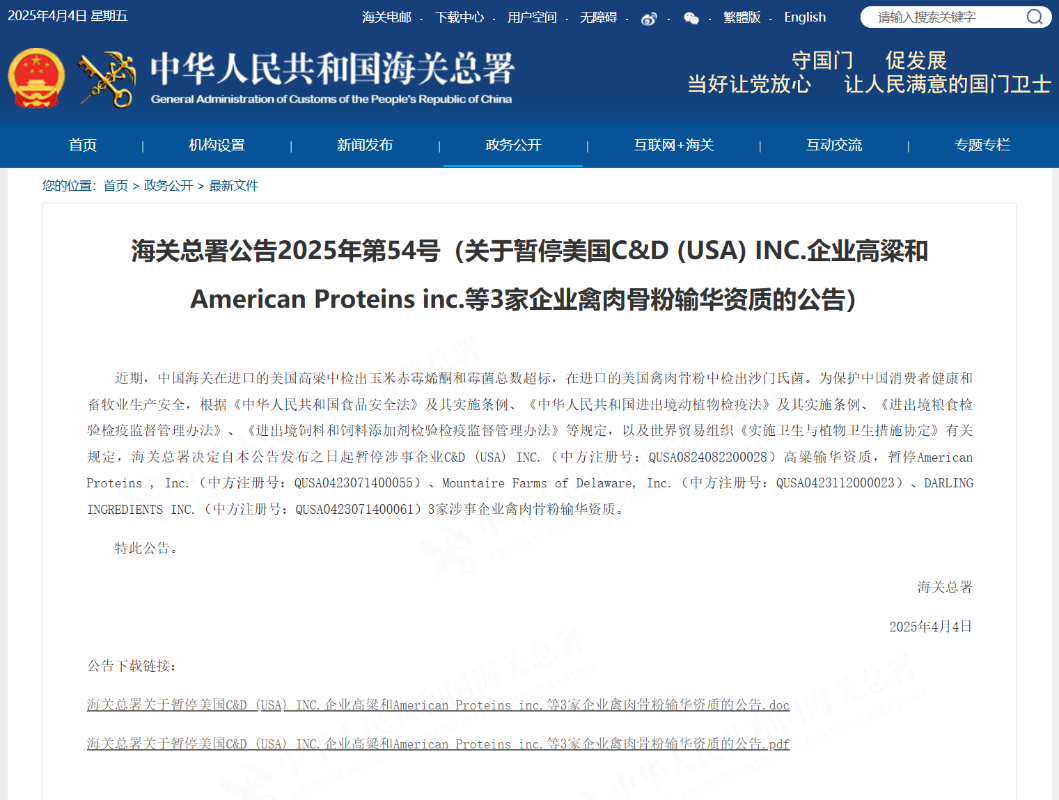The width and height of the screenshot is (1059, 800).
Task: Open 专题专栏 navigation item
Action: 982,145
